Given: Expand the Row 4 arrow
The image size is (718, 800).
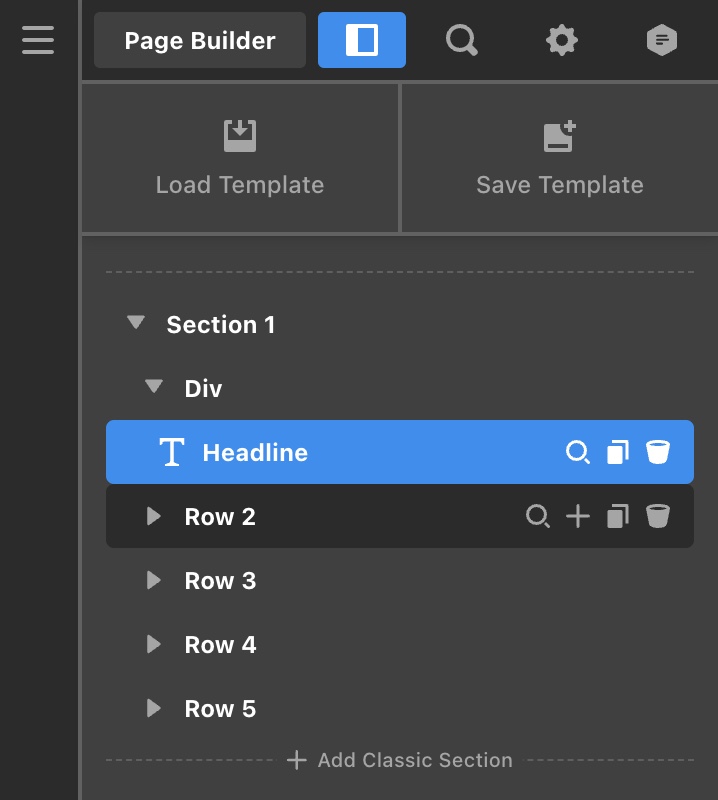Looking at the screenshot, I should [x=153, y=644].
